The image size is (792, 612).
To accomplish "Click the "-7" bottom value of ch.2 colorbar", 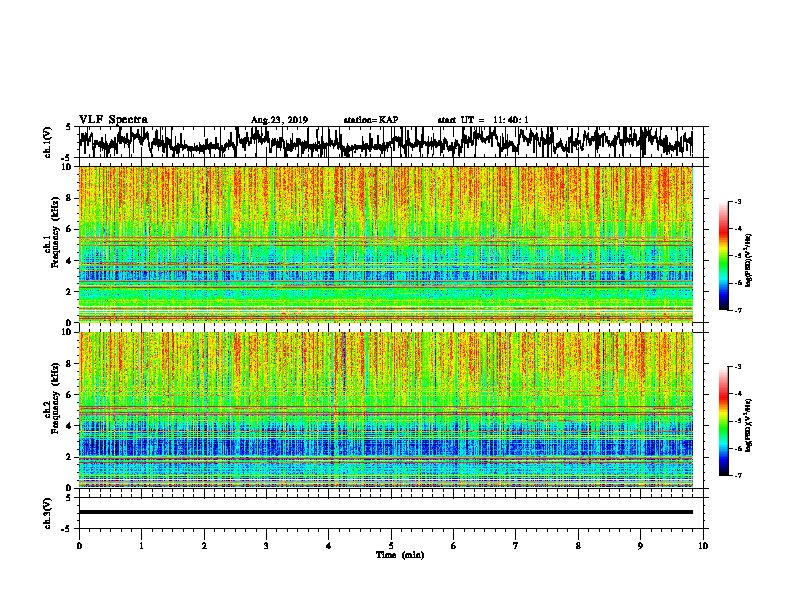I will coord(737,475).
